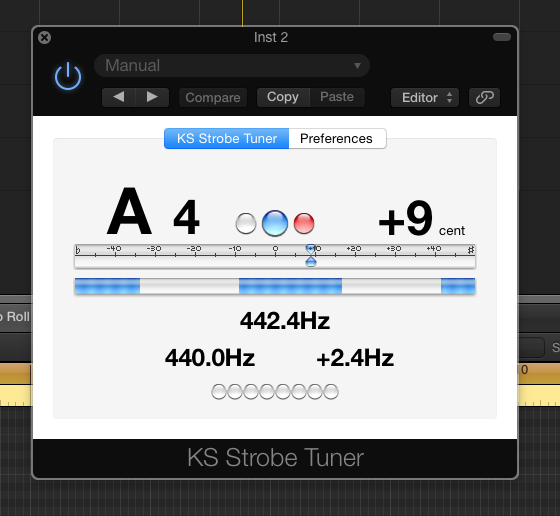Screen dimensions: 560x516
Task: Click the sharp symbol on cent scale
Action: tap(471, 250)
